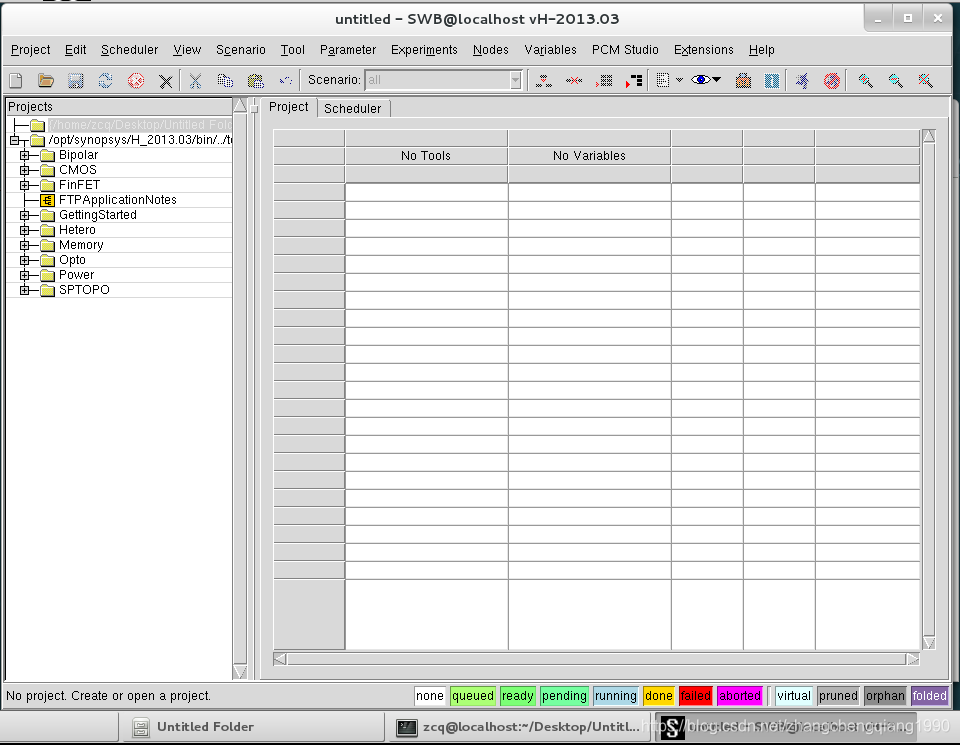Image resolution: width=960 pixels, height=745 pixels.
Task: Click the New Project icon
Action: tap(16, 80)
